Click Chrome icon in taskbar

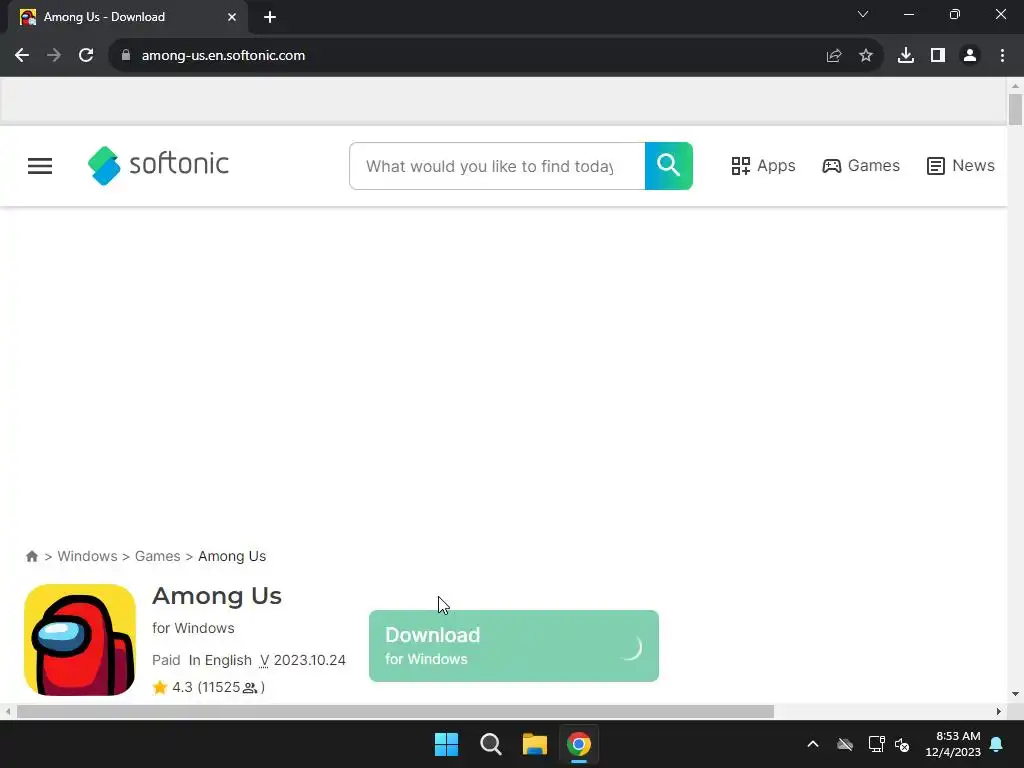(579, 744)
